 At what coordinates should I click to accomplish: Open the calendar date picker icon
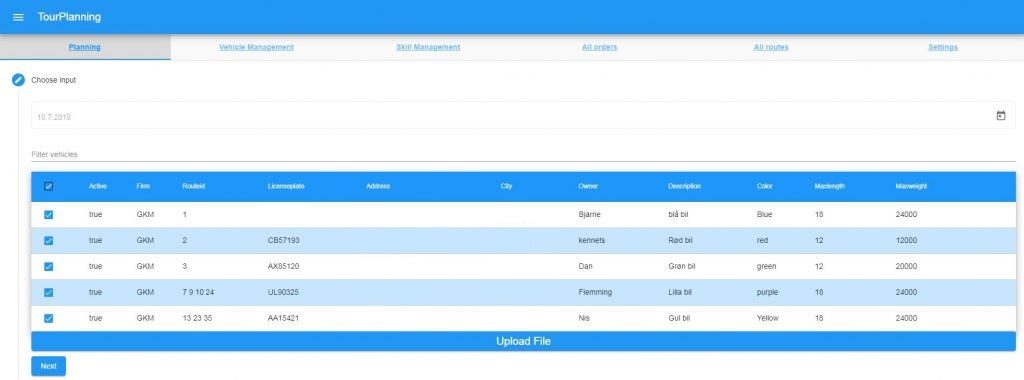tap(1000, 116)
